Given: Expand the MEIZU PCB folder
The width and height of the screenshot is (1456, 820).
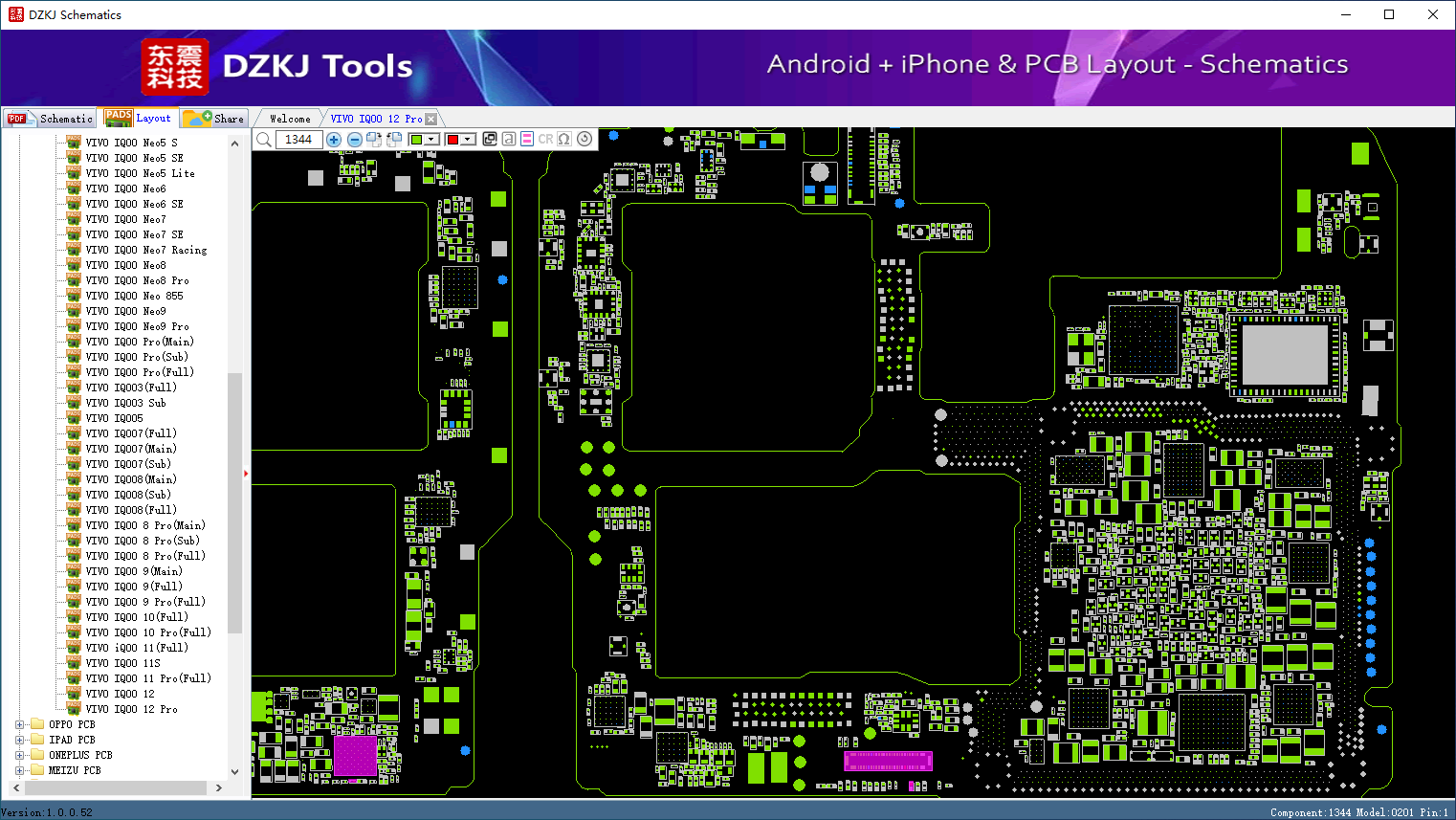Looking at the screenshot, I should (19, 770).
